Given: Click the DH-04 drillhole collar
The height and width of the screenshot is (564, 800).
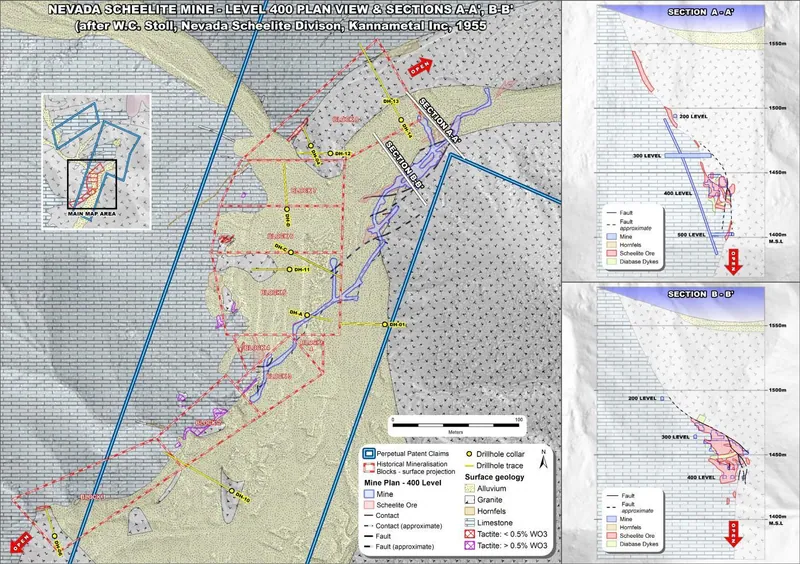Looking at the screenshot, I should pyautogui.click(x=311, y=146).
